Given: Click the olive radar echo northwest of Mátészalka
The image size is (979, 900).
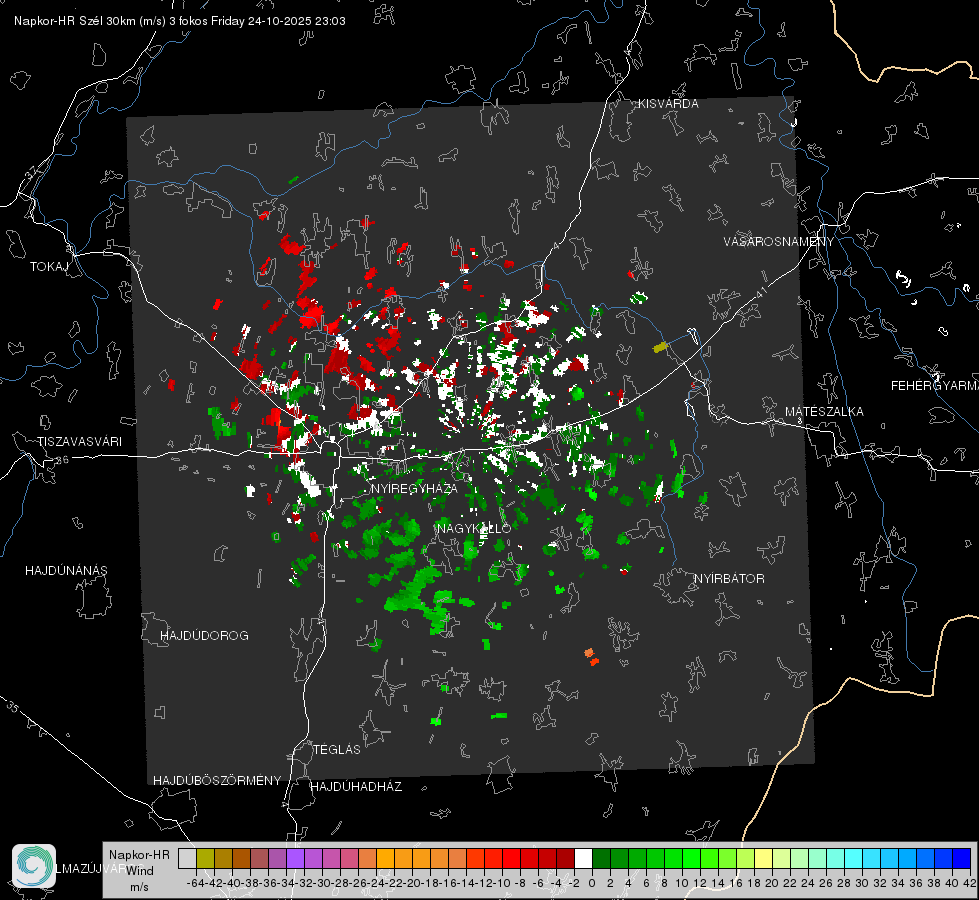Looking at the screenshot, I should coord(660,347).
